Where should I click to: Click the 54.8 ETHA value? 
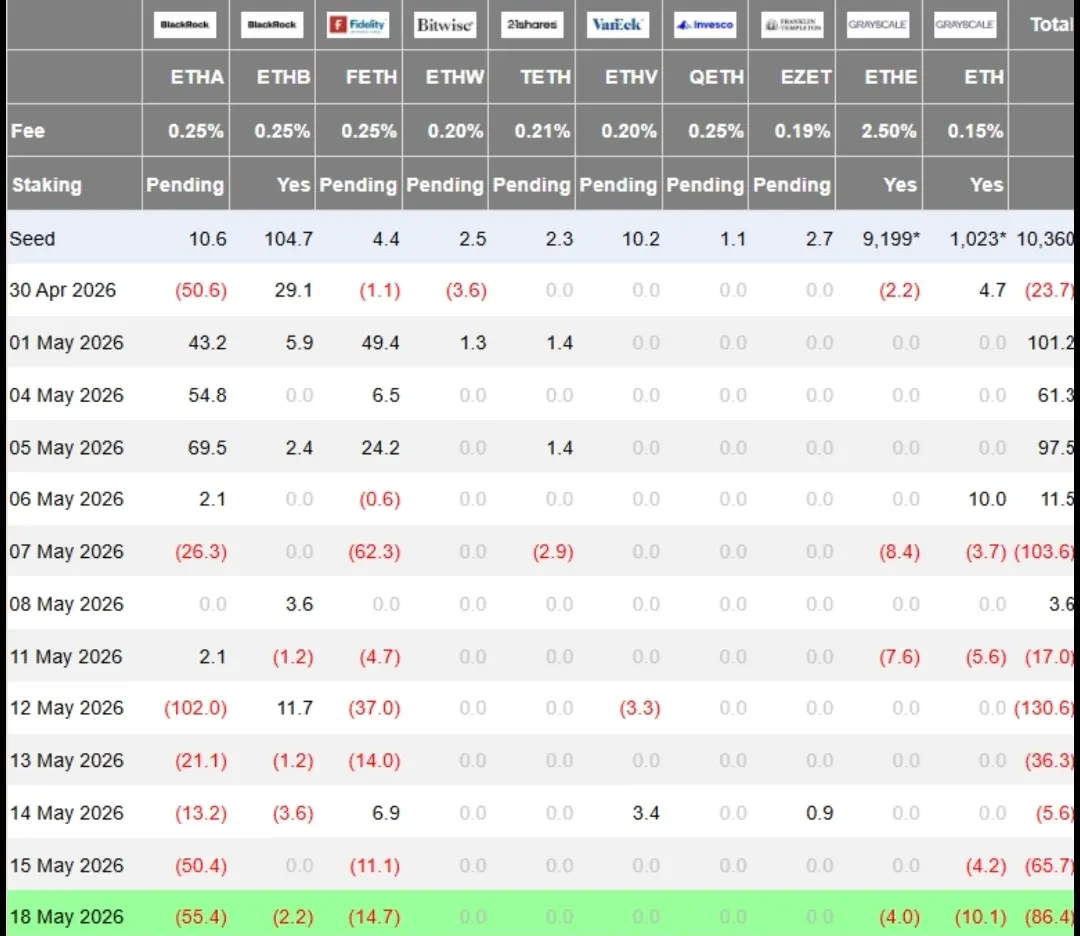207,395
